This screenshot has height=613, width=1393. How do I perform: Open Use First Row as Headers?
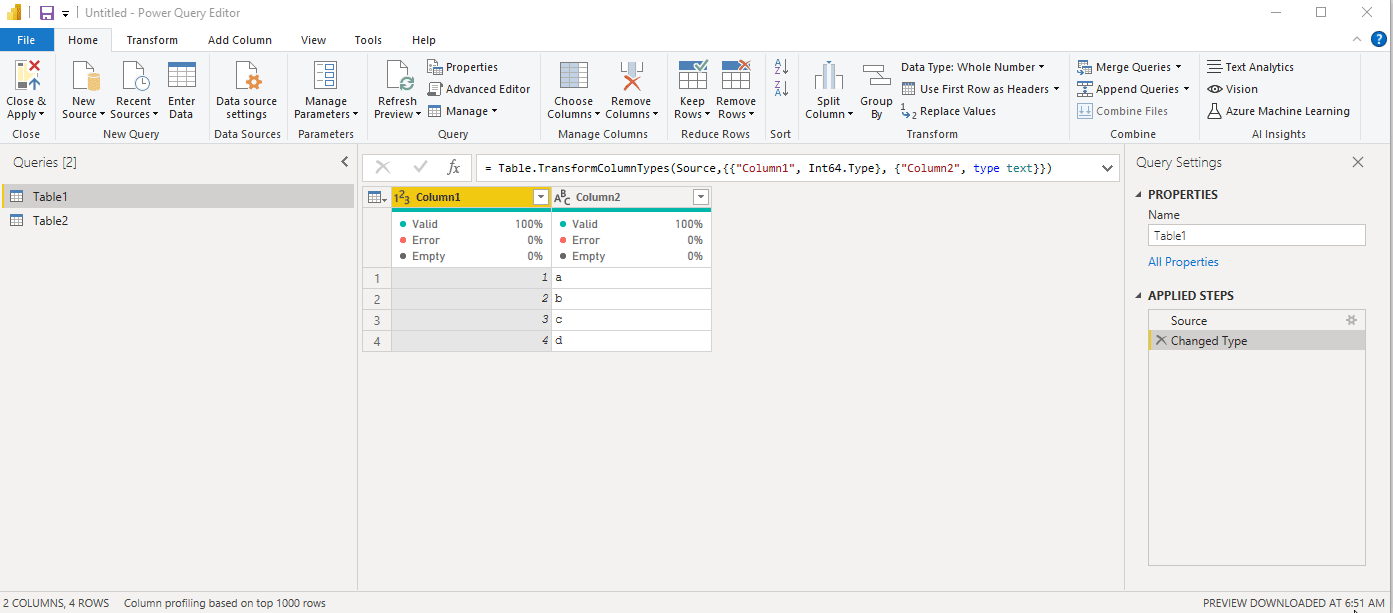(x=980, y=89)
